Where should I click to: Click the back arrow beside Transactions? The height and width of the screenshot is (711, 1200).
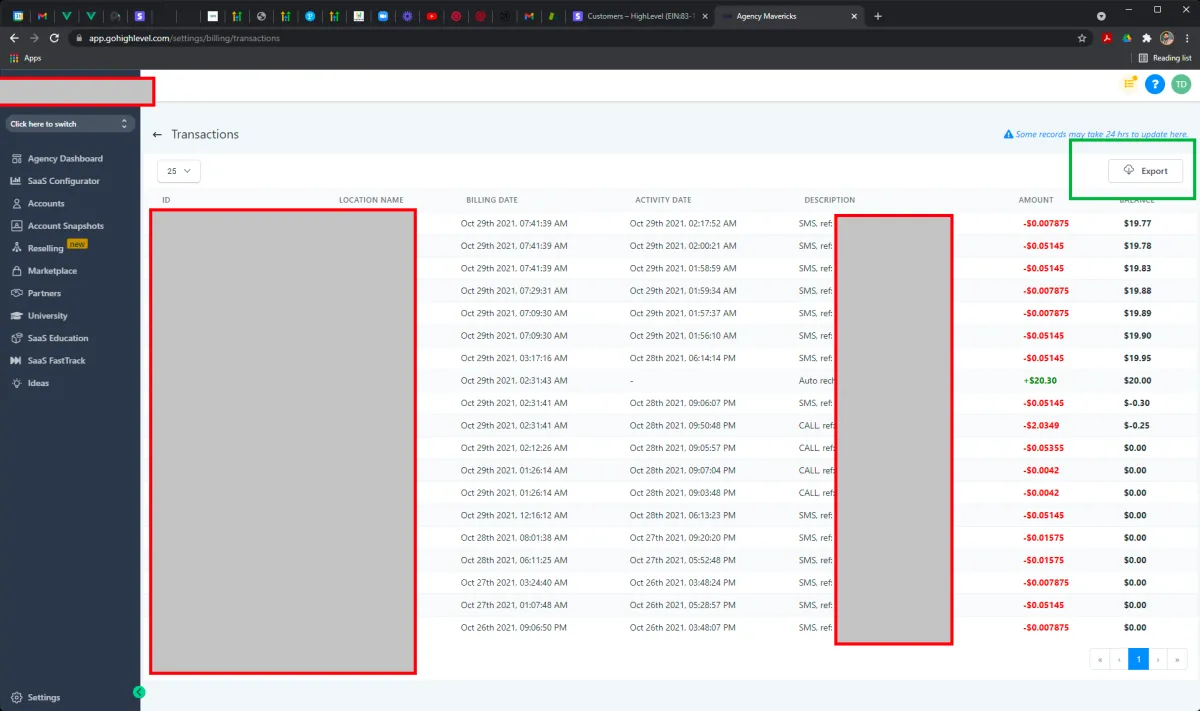(x=157, y=134)
